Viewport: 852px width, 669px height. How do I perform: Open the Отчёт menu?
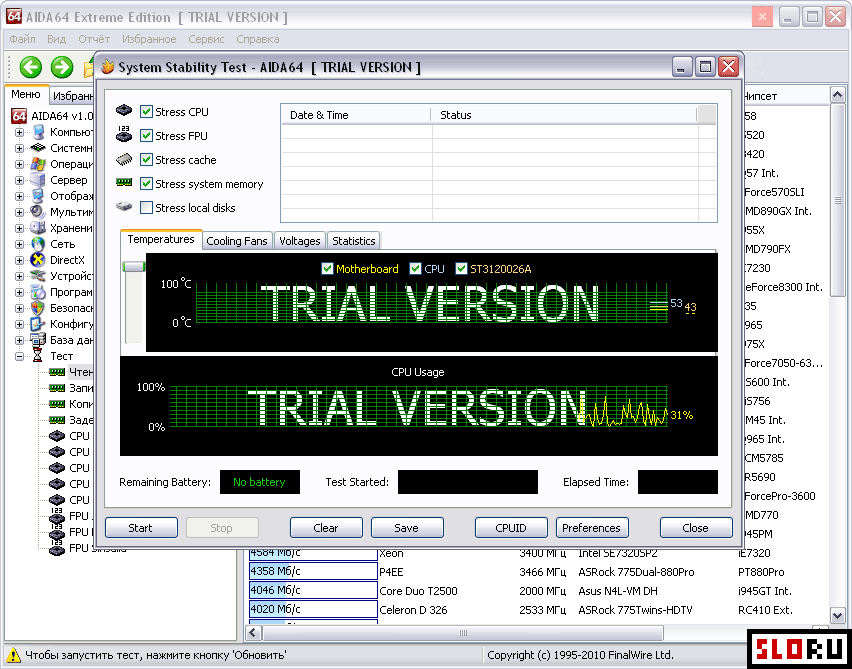[94, 39]
